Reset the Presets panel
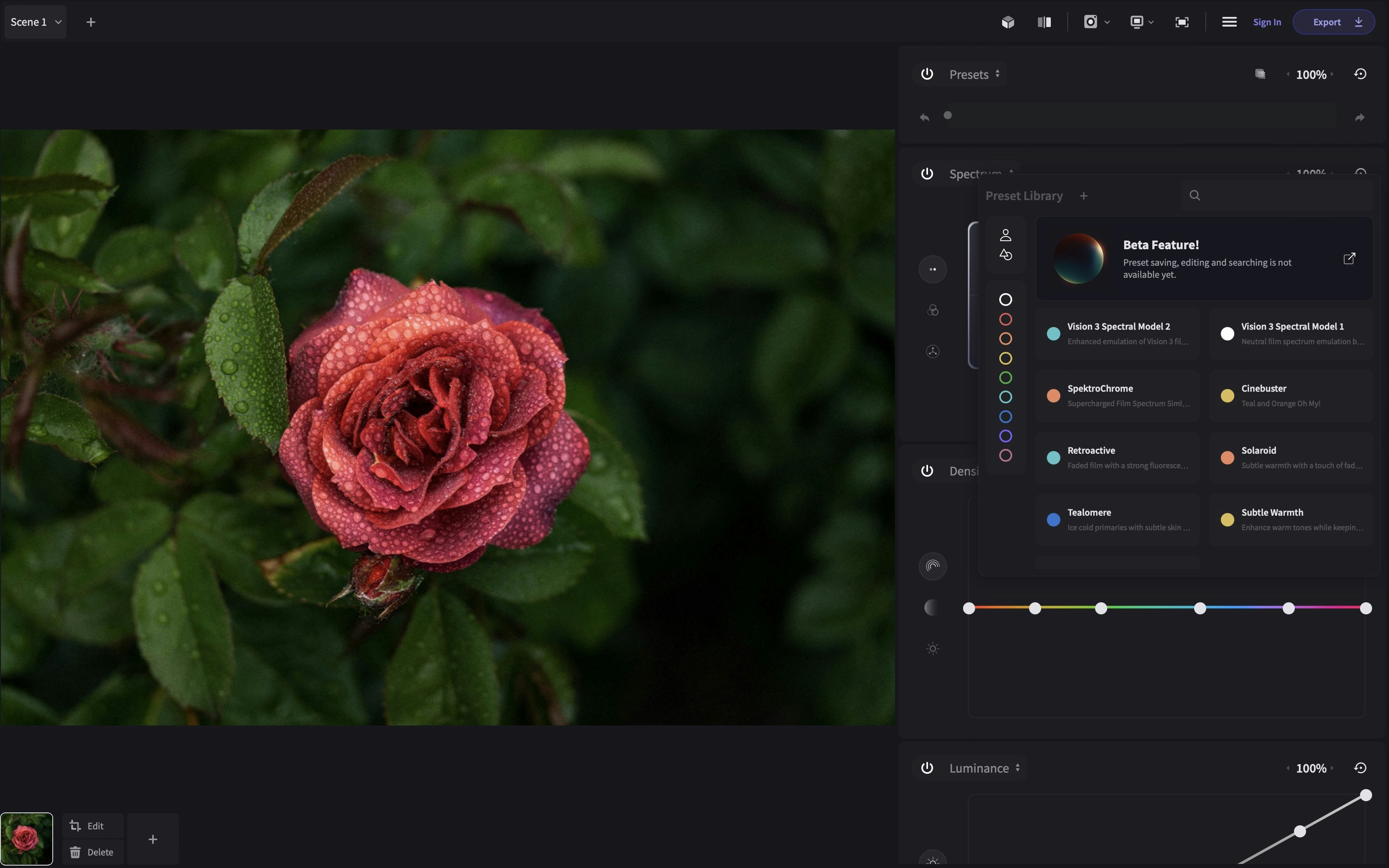Viewport: 1389px width, 868px height. coord(1360,74)
